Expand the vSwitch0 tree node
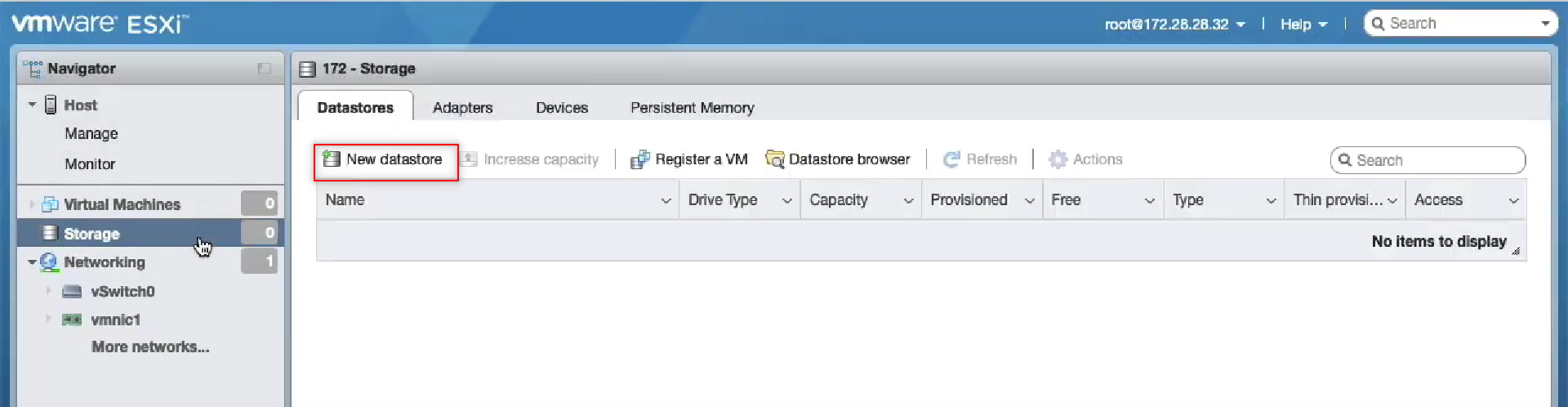Screen dimensions: 1568x407 [x=48, y=290]
